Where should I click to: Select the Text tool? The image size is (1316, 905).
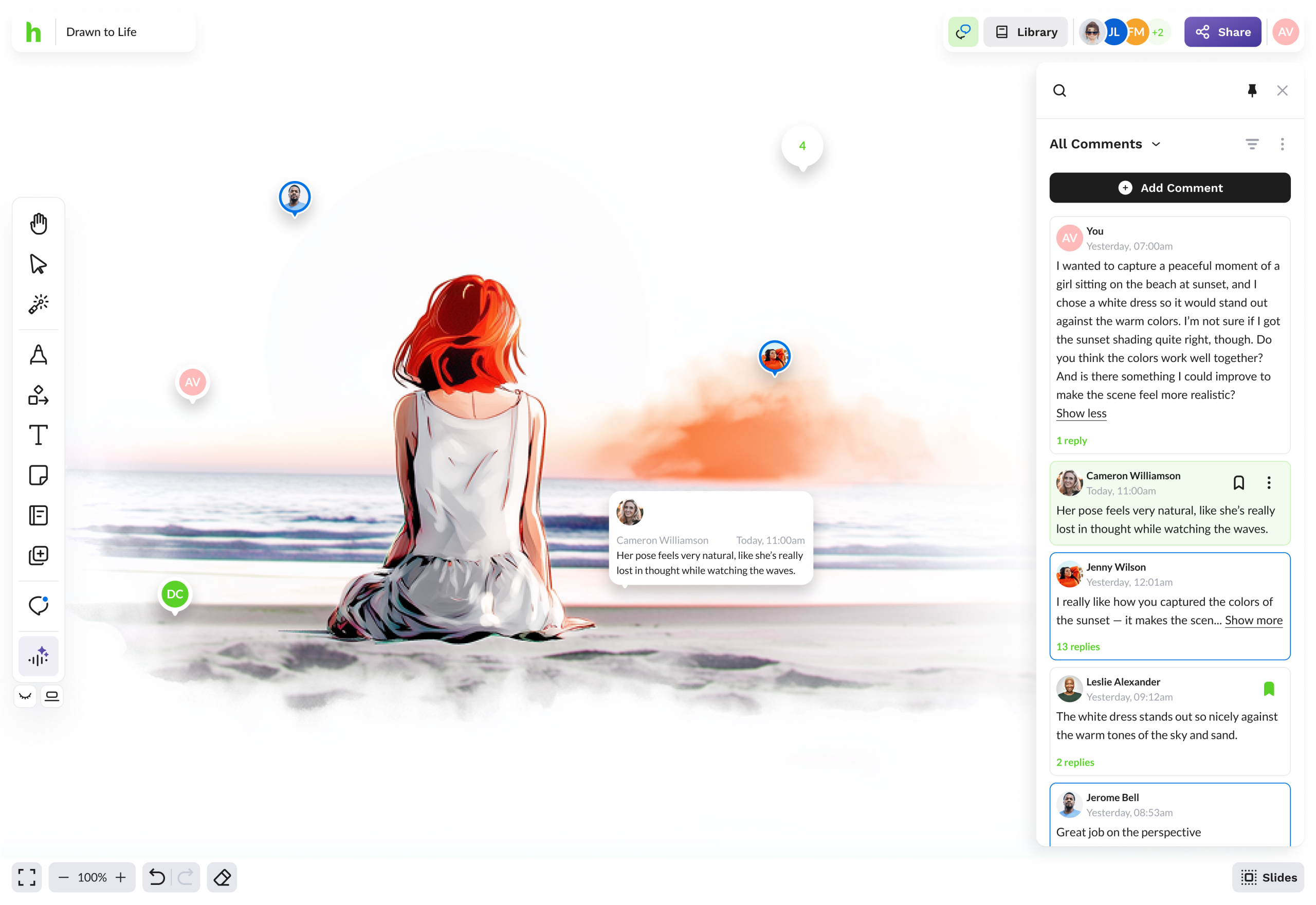click(39, 435)
